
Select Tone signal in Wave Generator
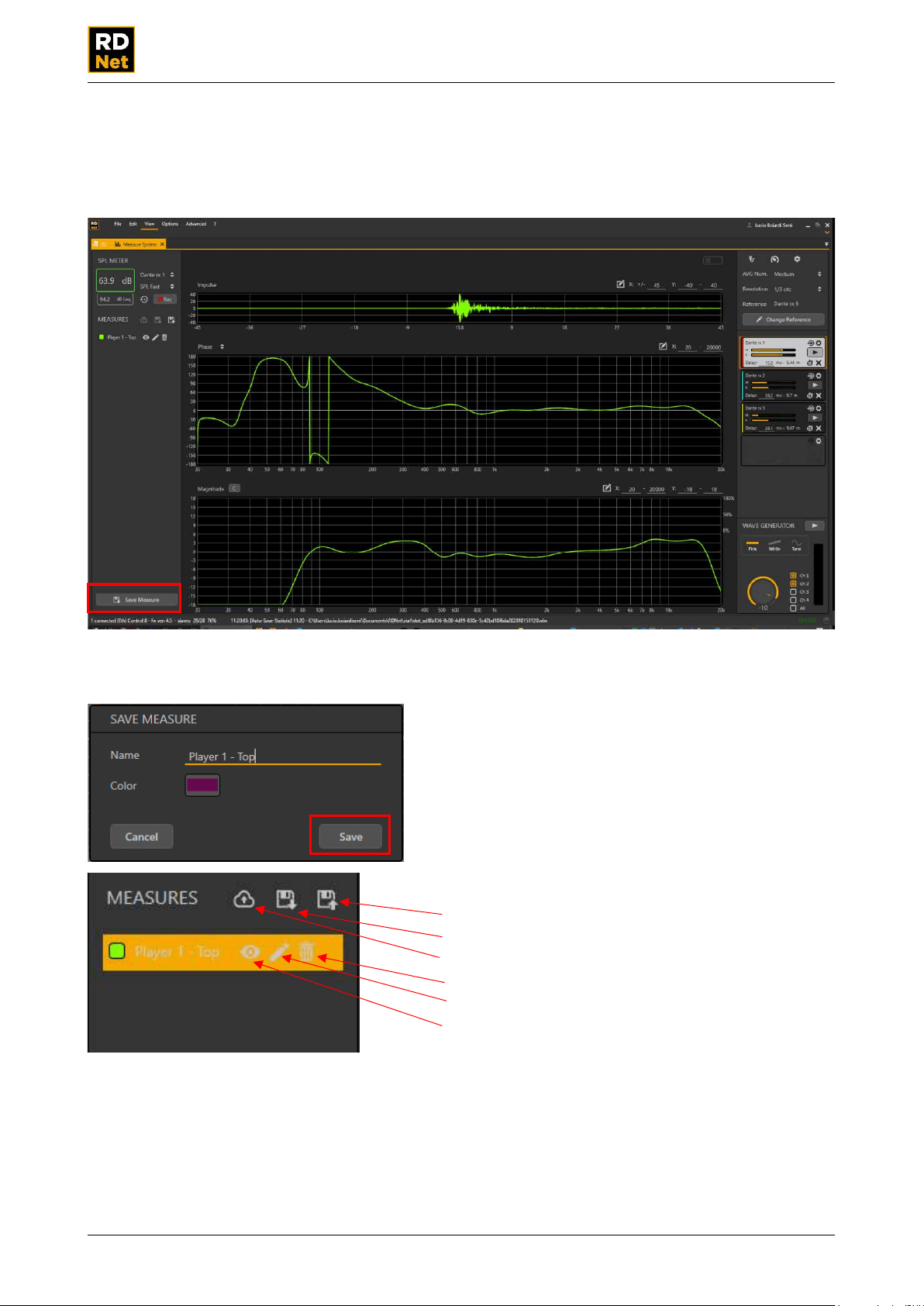click(796, 545)
